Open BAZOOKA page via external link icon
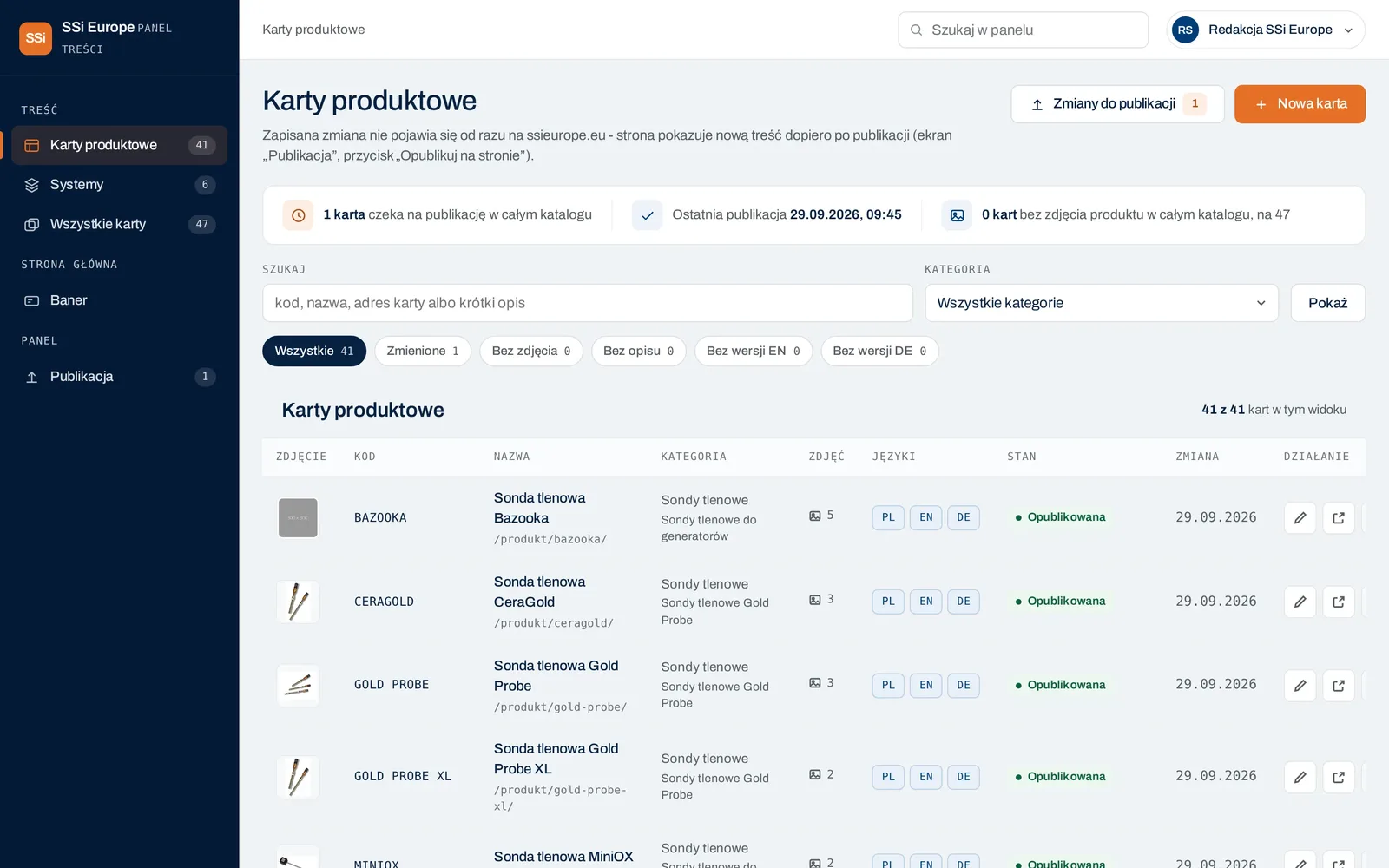Image resolution: width=1389 pixels, height=868 pixels. tap(1339, 518)
